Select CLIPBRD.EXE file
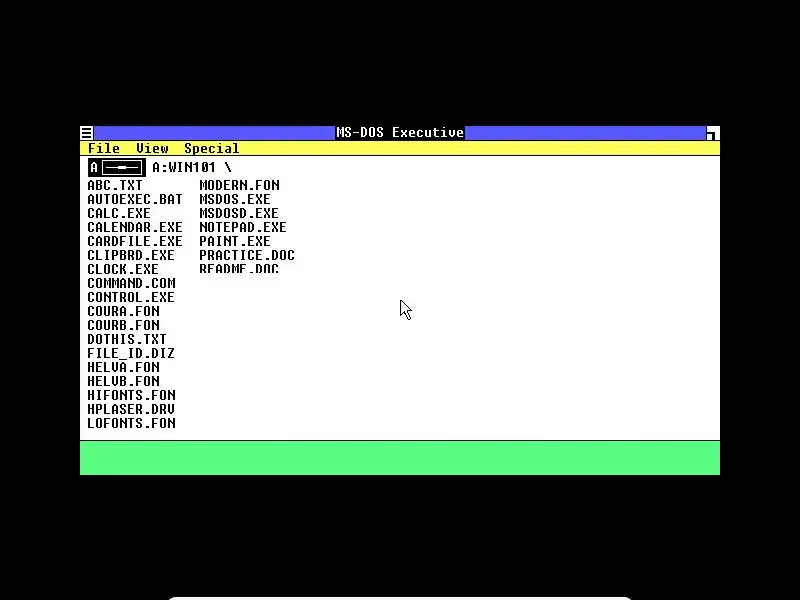 pyautogui.click(x=131, y=255)
